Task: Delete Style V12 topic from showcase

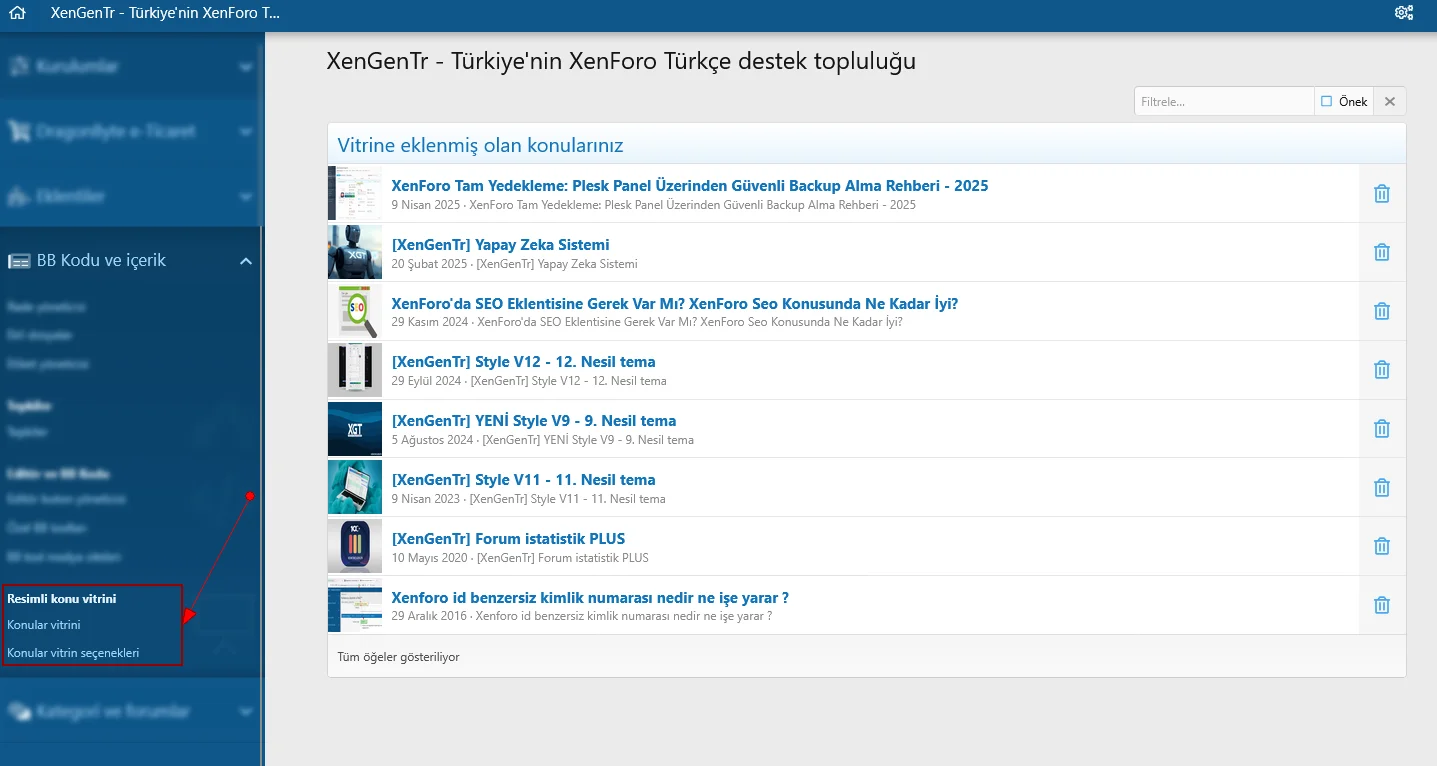Action: [x=1381, y=371]
